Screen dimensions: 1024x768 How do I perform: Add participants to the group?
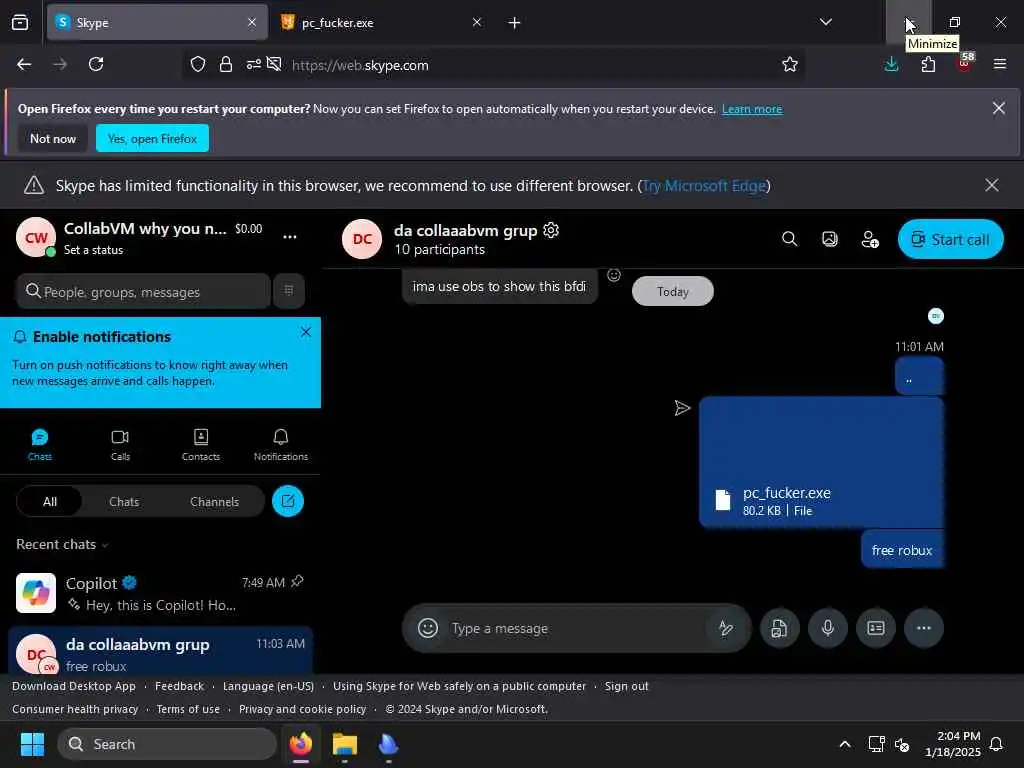point(870,239)
